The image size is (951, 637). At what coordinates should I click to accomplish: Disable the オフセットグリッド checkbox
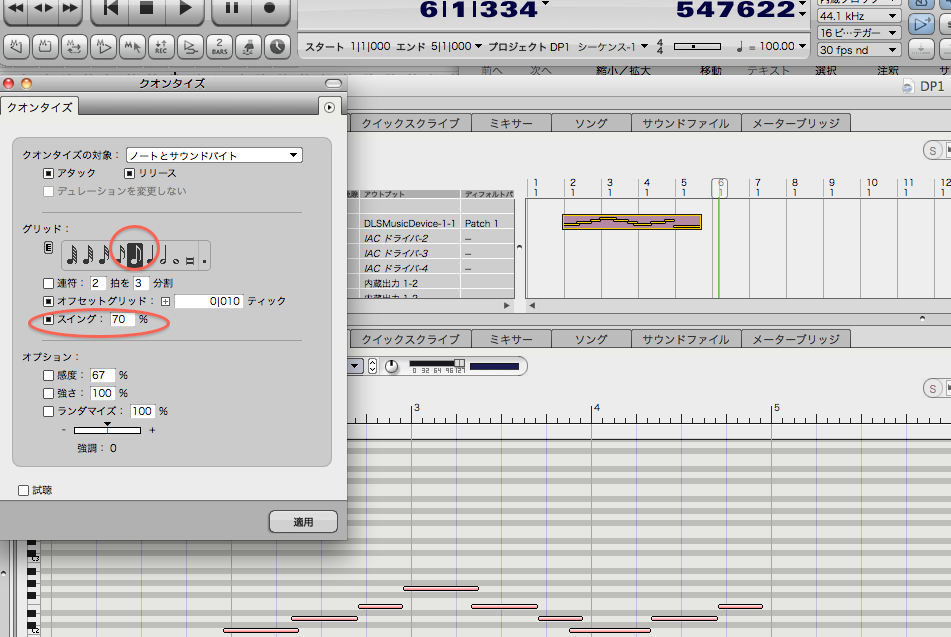pos(49,301)
